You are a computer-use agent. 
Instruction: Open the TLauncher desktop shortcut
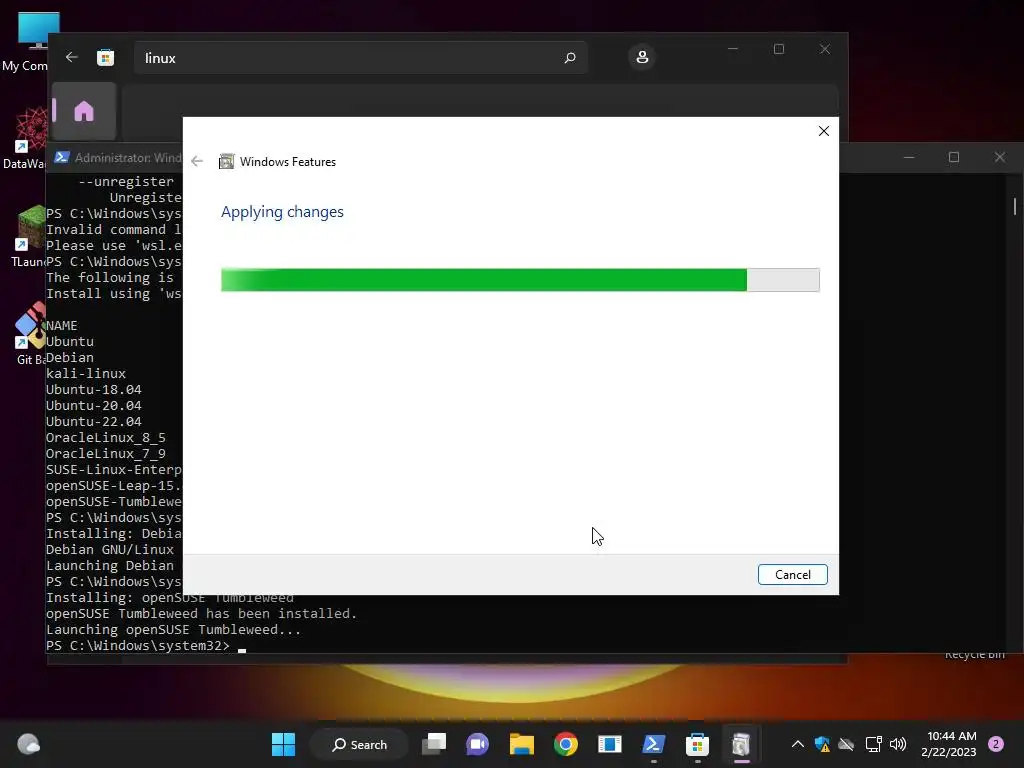pyautogui.click(x=27, y=236)
